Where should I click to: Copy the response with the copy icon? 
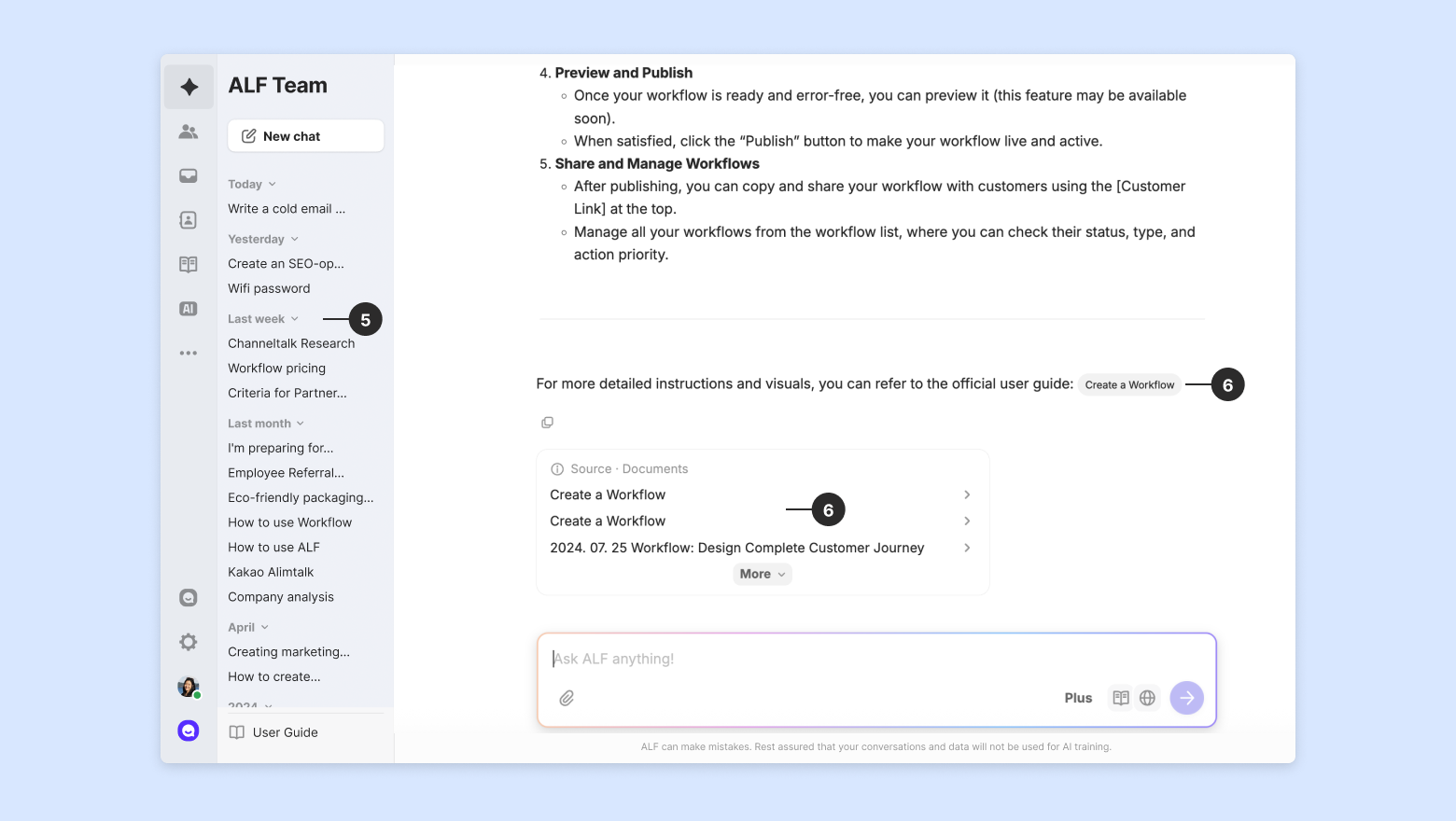click(x=547, y=423)
